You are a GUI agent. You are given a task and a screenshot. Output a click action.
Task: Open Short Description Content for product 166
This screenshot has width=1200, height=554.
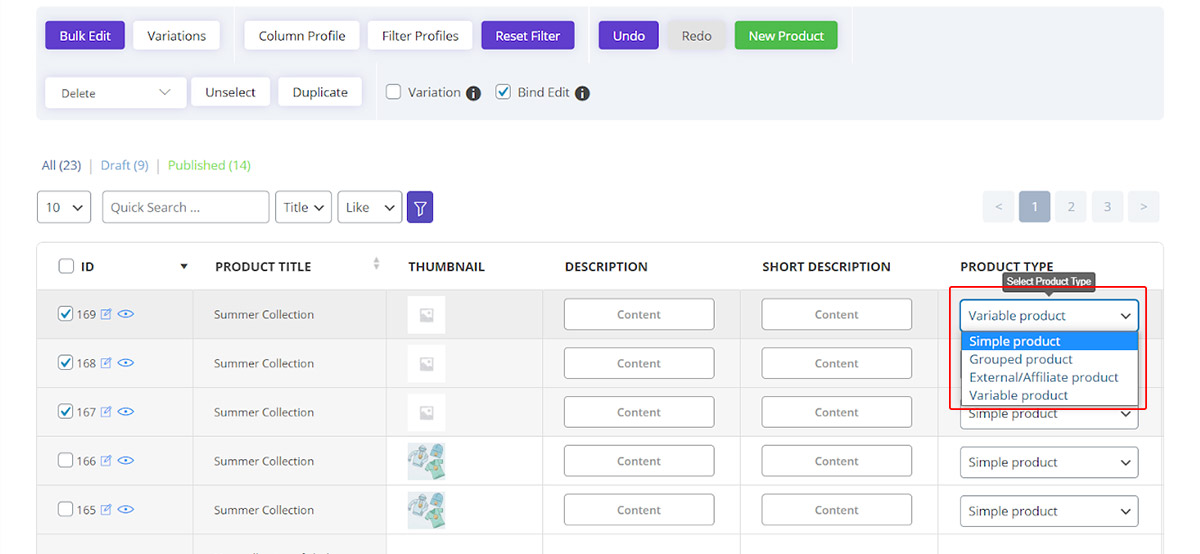click(837, 461)
